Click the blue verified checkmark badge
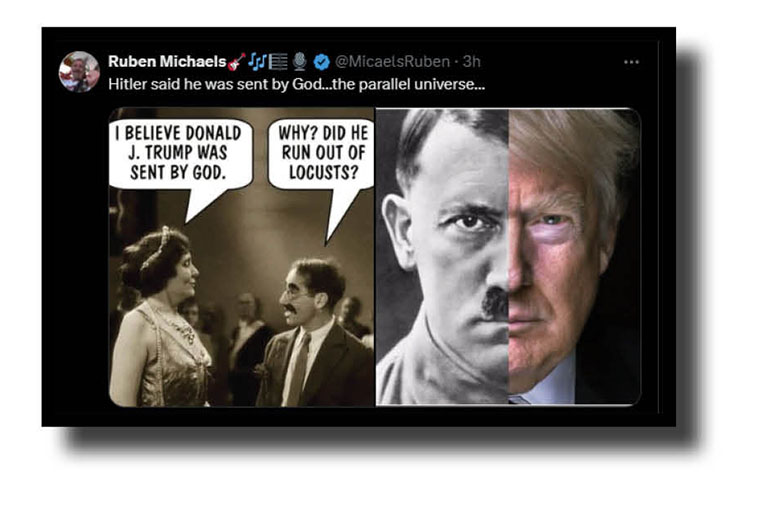Image resolution: width=765 pixels, height=509 pixels. [322, 62]
